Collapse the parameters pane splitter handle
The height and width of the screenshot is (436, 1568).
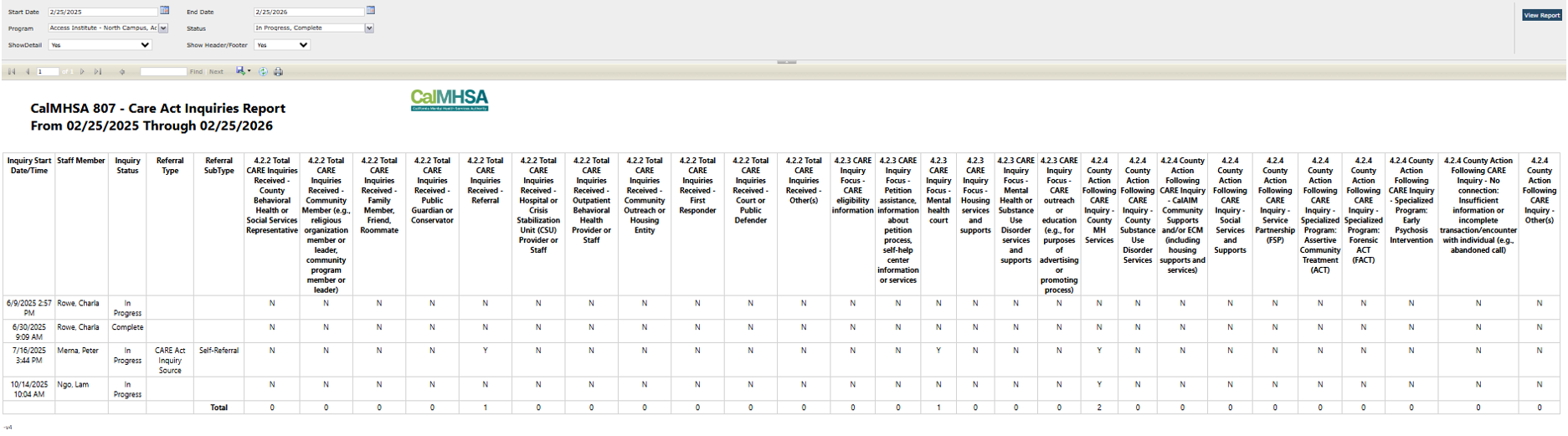click(786, 62)
